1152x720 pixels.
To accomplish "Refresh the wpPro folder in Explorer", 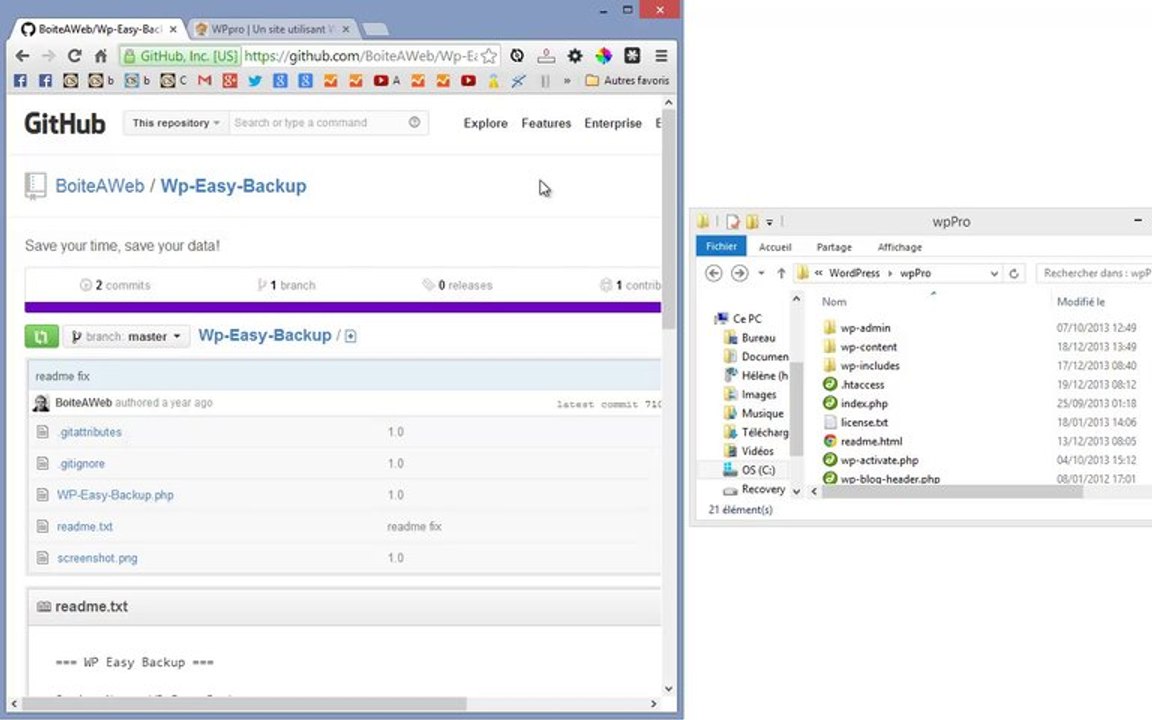I will [1014, 273].
